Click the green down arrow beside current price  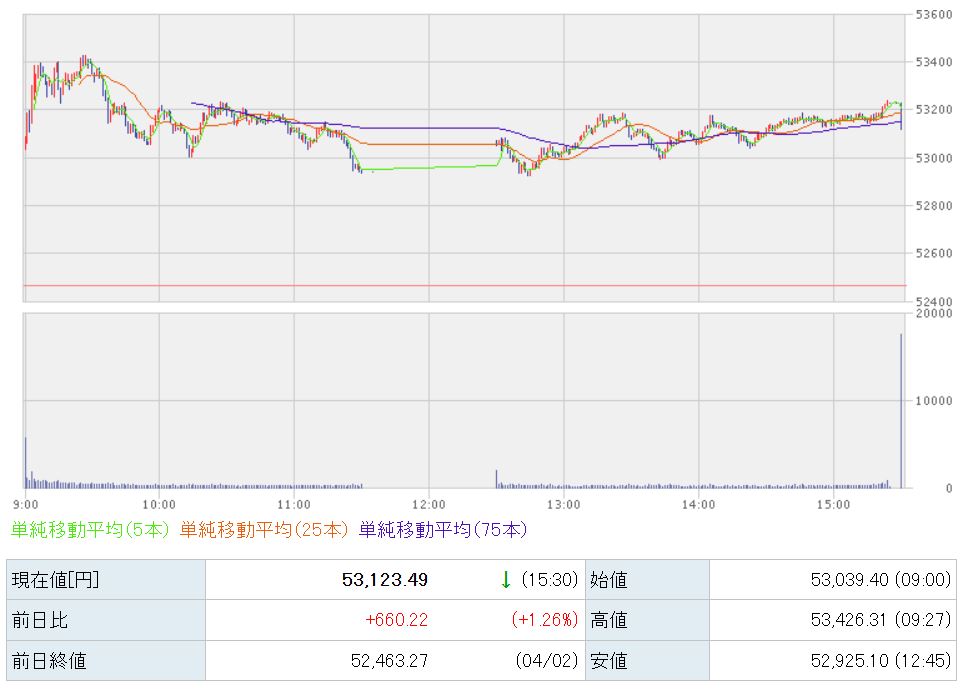click(x=506, y=579)
